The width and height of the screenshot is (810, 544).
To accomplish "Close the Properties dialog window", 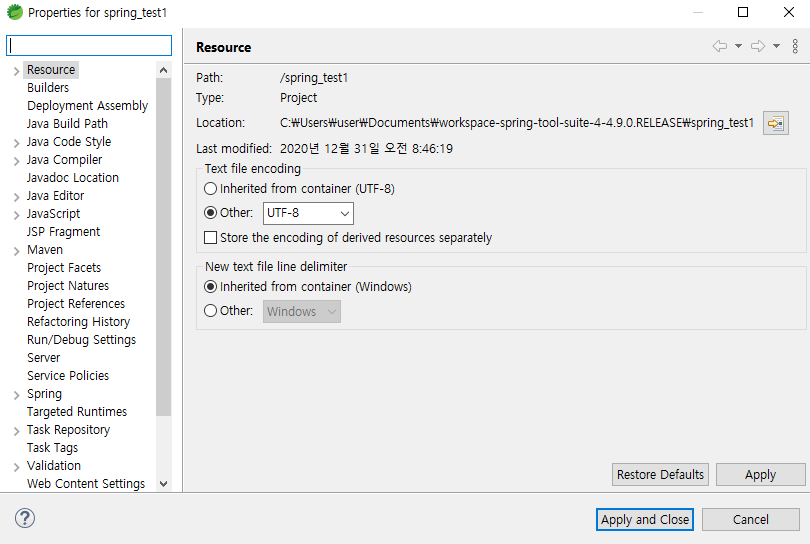I will pos(788,12).
